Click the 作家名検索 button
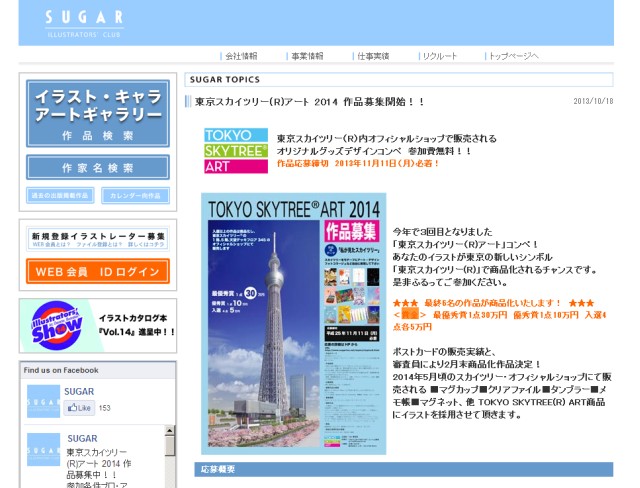This screenshot has width=640, height=488. [x=98, y=167]
